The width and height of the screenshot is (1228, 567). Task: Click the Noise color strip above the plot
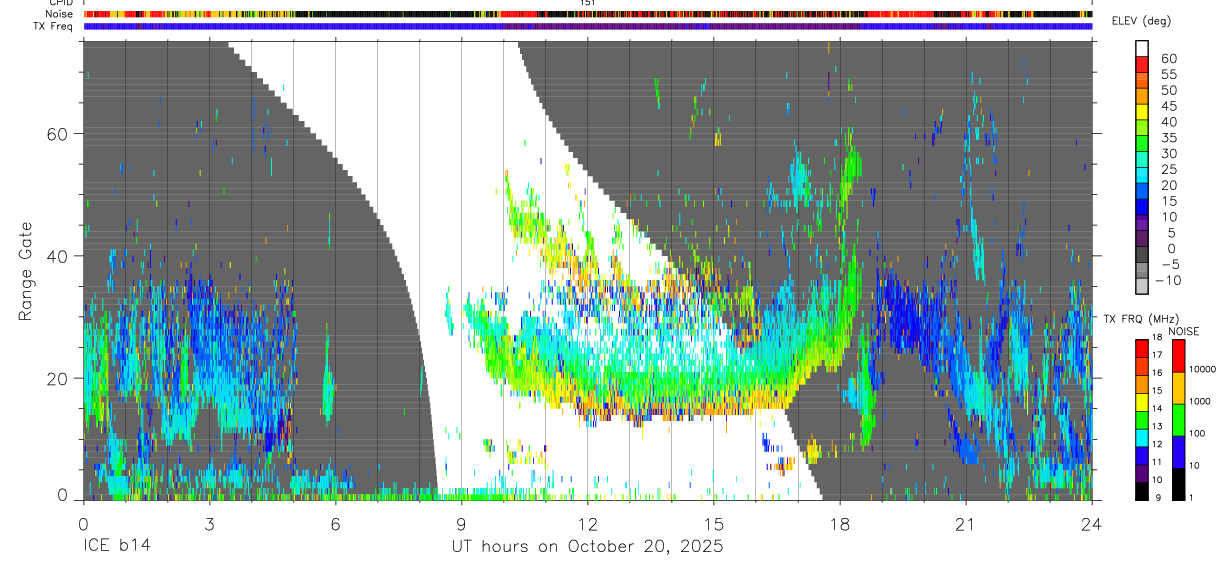coord(587,14)
